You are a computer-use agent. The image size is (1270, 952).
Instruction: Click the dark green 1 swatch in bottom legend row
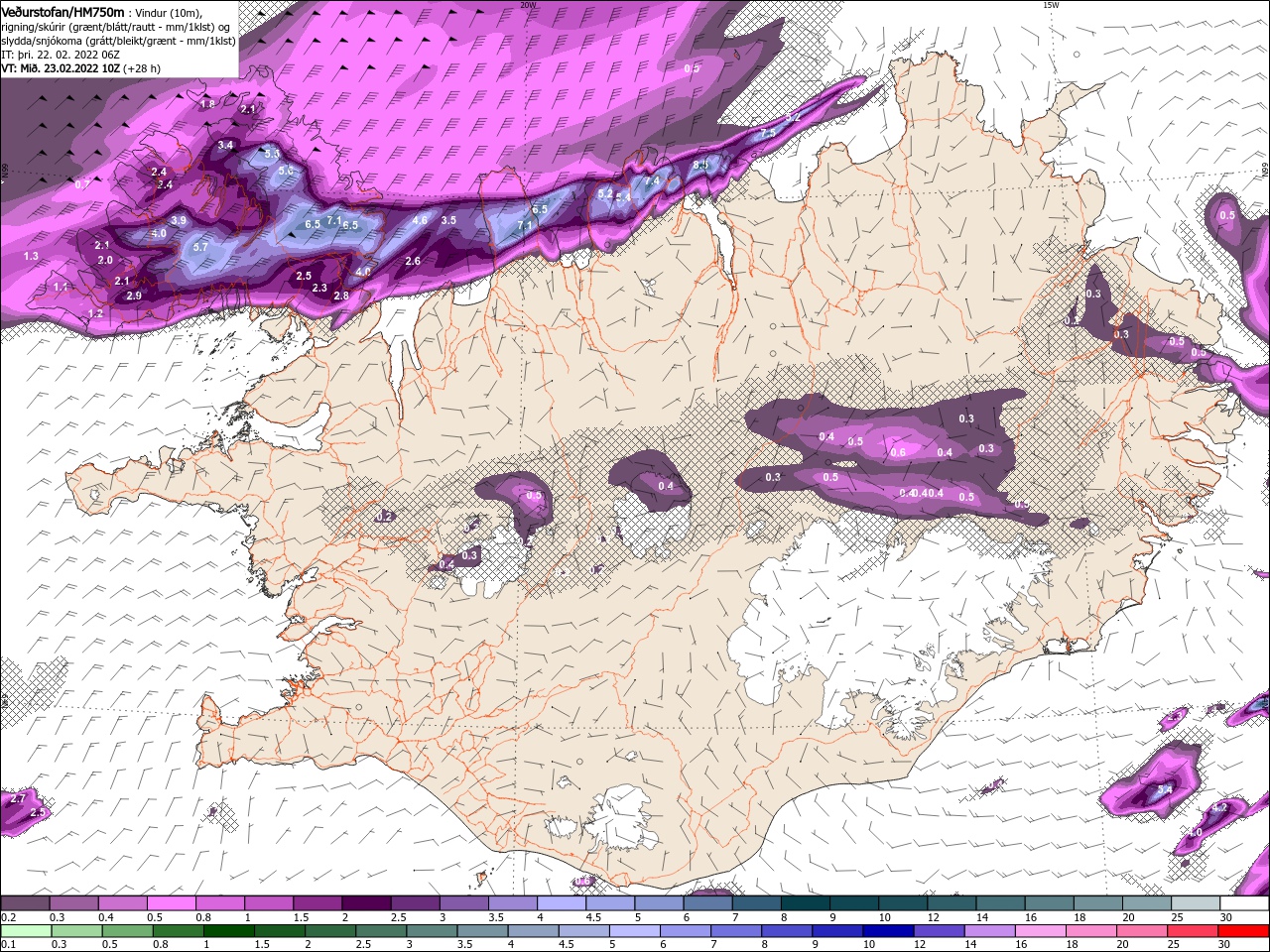(229, 931)
